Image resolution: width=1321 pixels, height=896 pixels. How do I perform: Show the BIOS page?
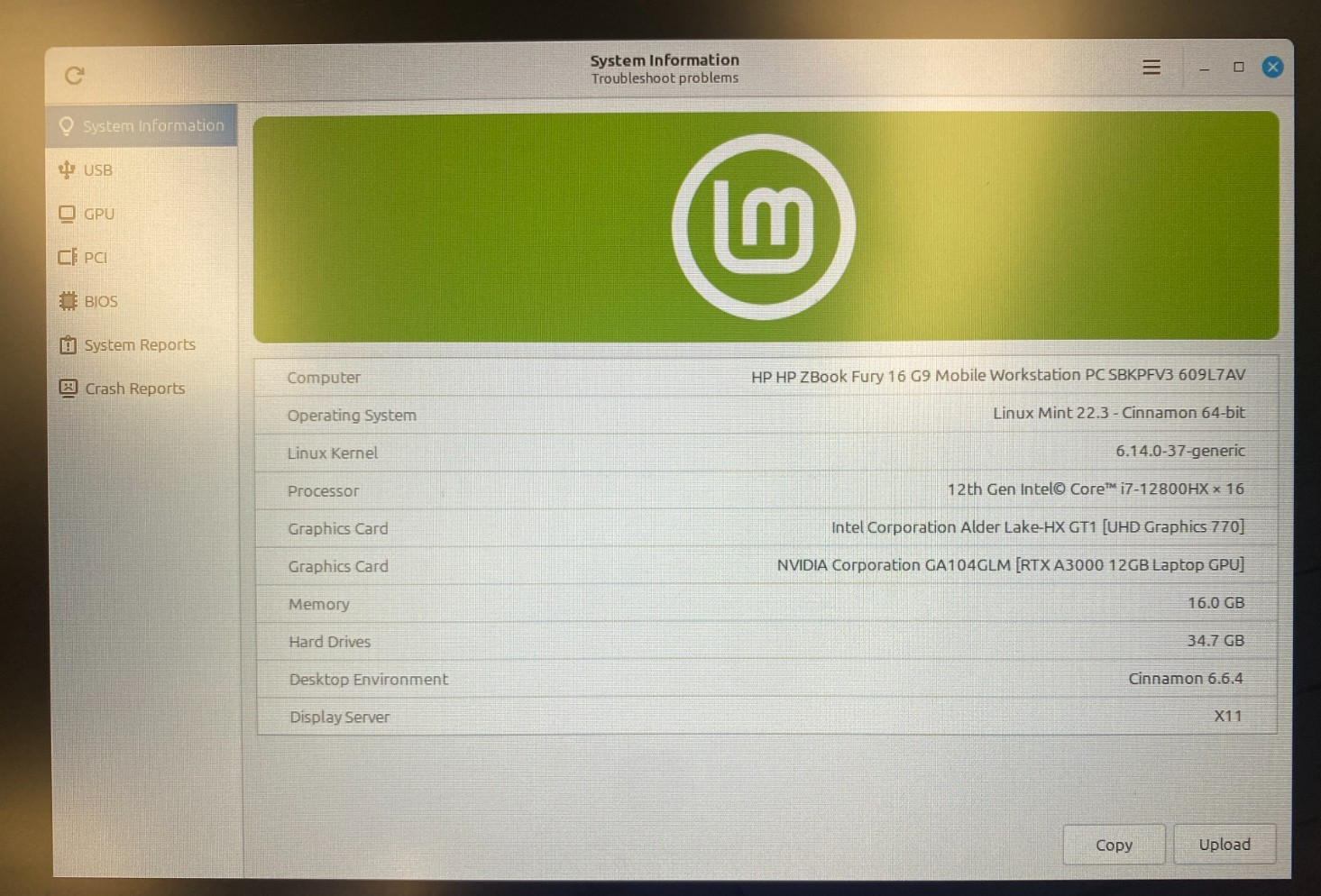tap(142, 301)
